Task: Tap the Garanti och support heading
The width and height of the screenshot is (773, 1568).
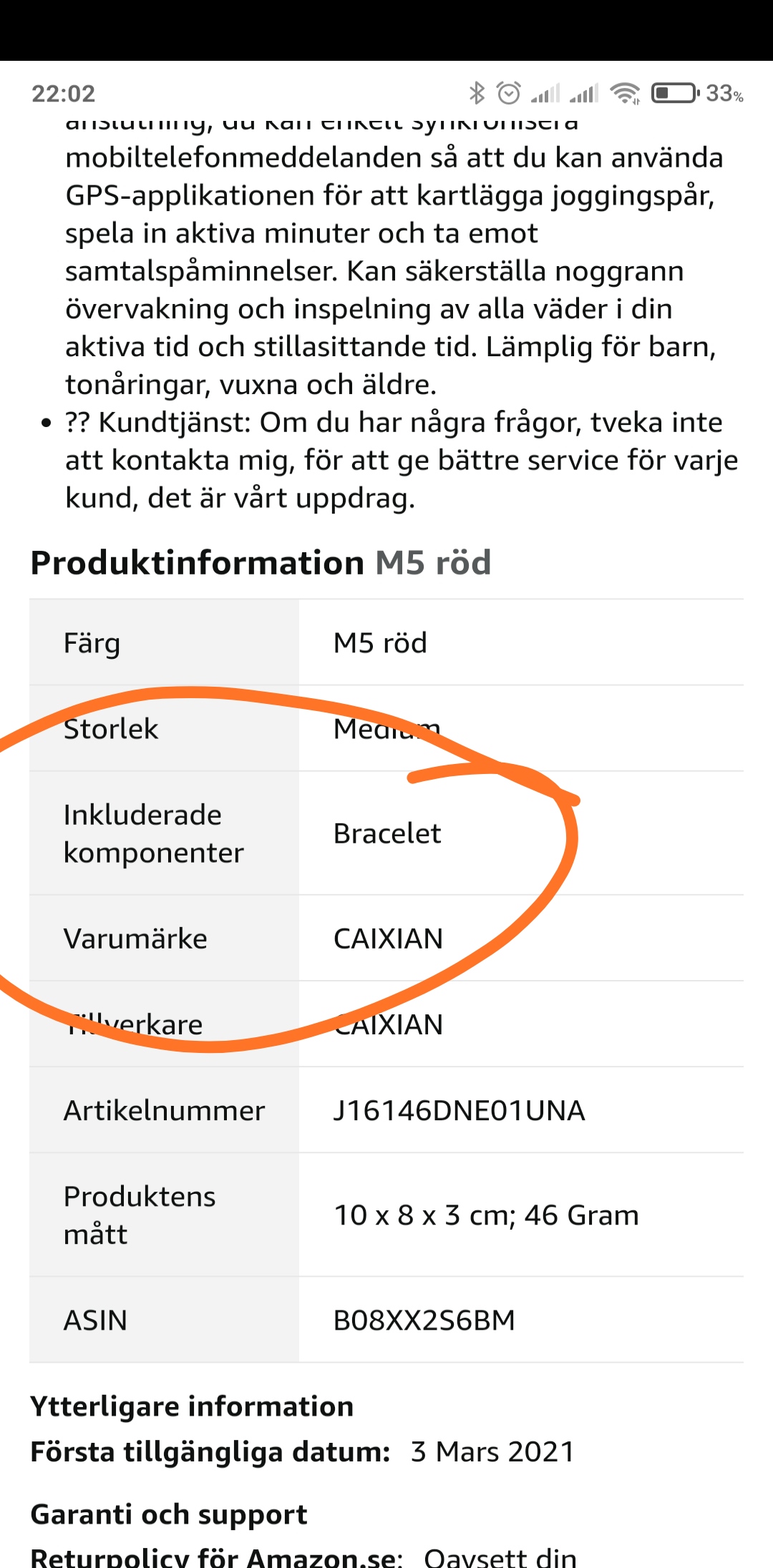Action: pyautogui.click(x=169, y=1514)
